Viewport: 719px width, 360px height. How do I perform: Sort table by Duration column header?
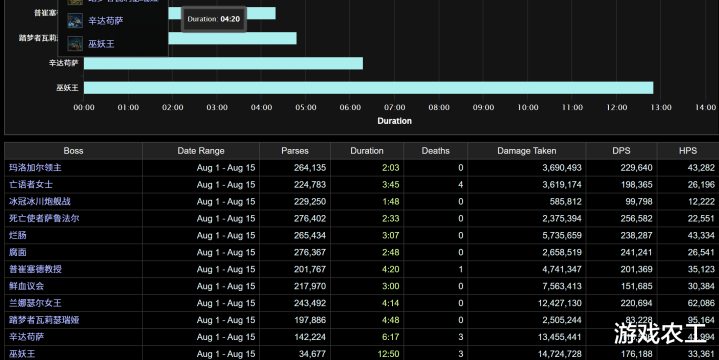(x=367, y=151)
